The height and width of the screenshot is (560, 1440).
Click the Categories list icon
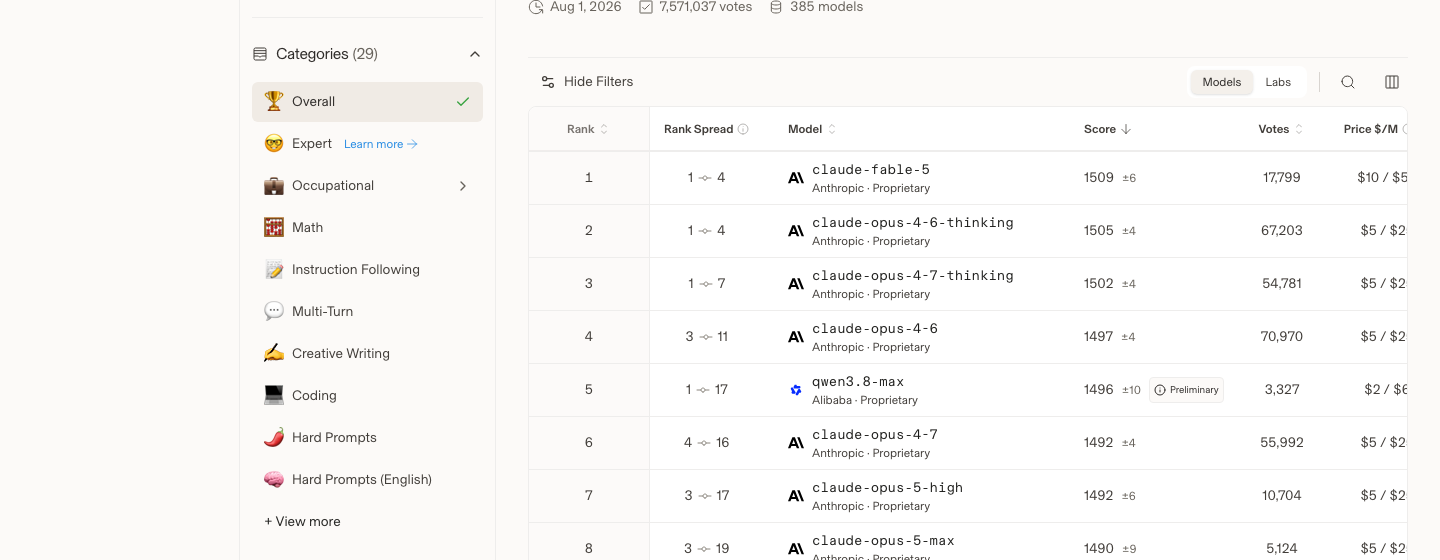point(260,54)
